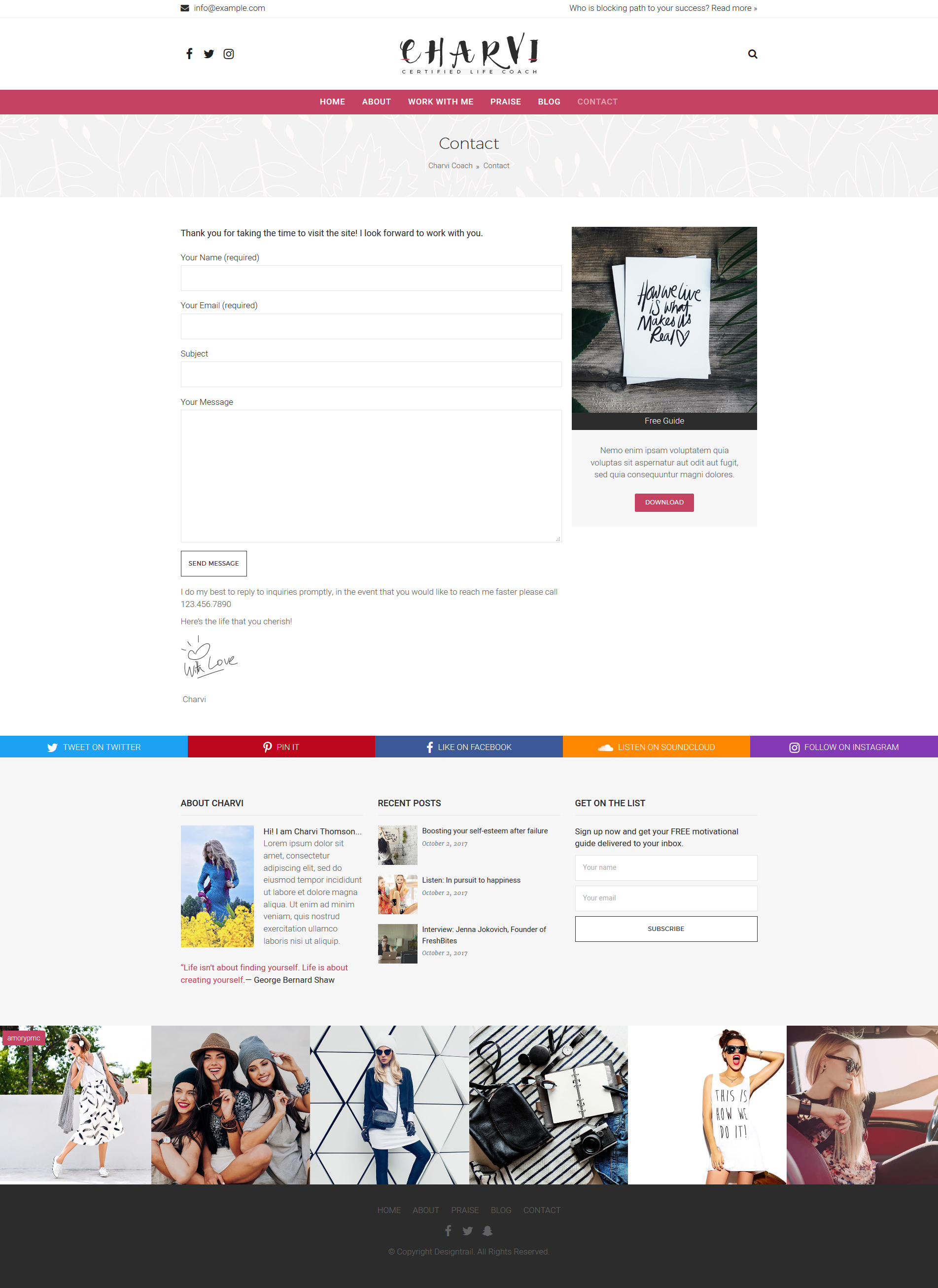
Task: Select the Praise menu item
Action: click(505, 102)
